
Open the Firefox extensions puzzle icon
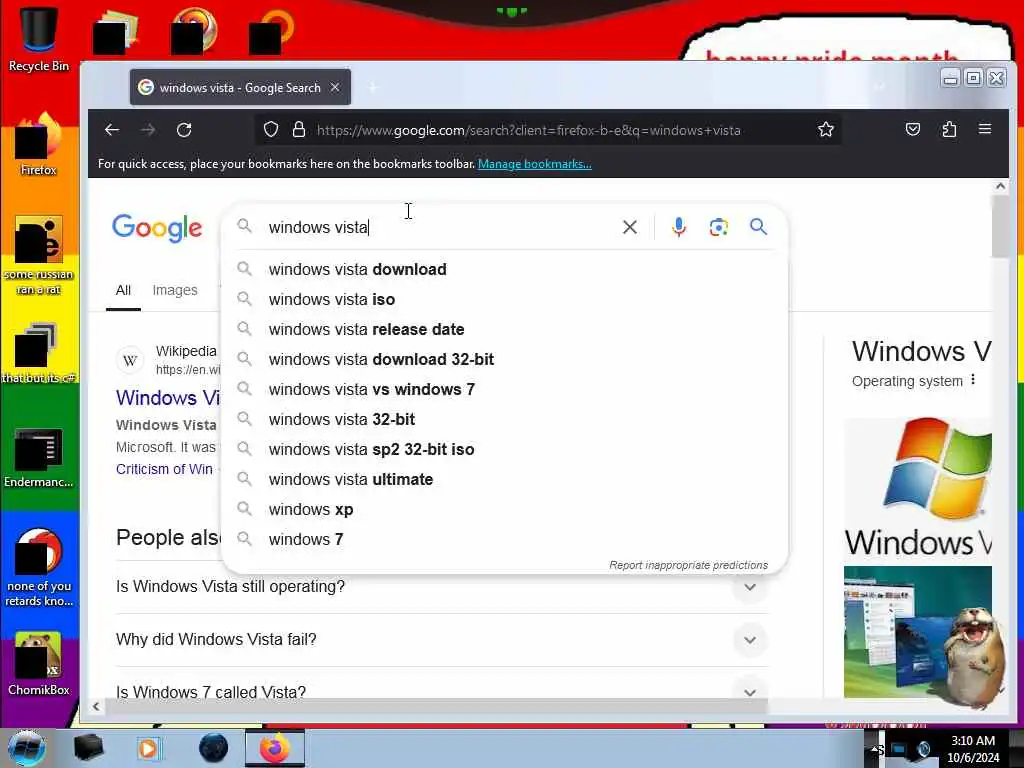coord(949,130)
